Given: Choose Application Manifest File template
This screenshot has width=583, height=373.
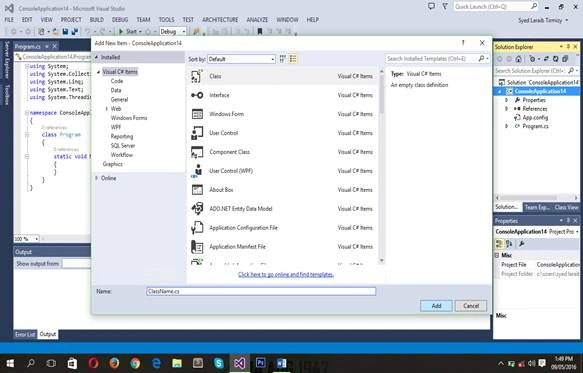Looking at the screenshot, I should coord(283,247).
